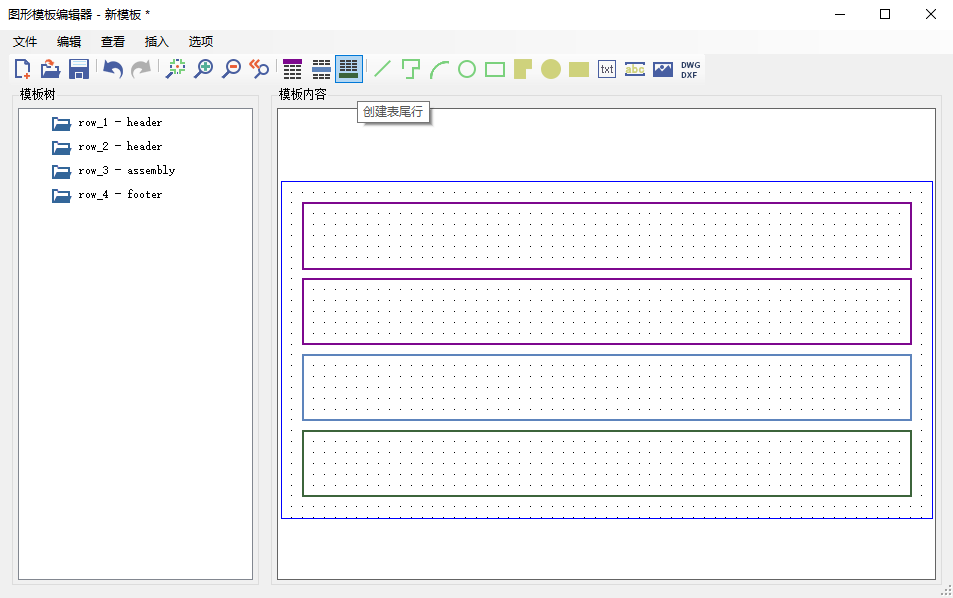Create a header row with the purple table icon
953x598 pixels.
(292, 69)
